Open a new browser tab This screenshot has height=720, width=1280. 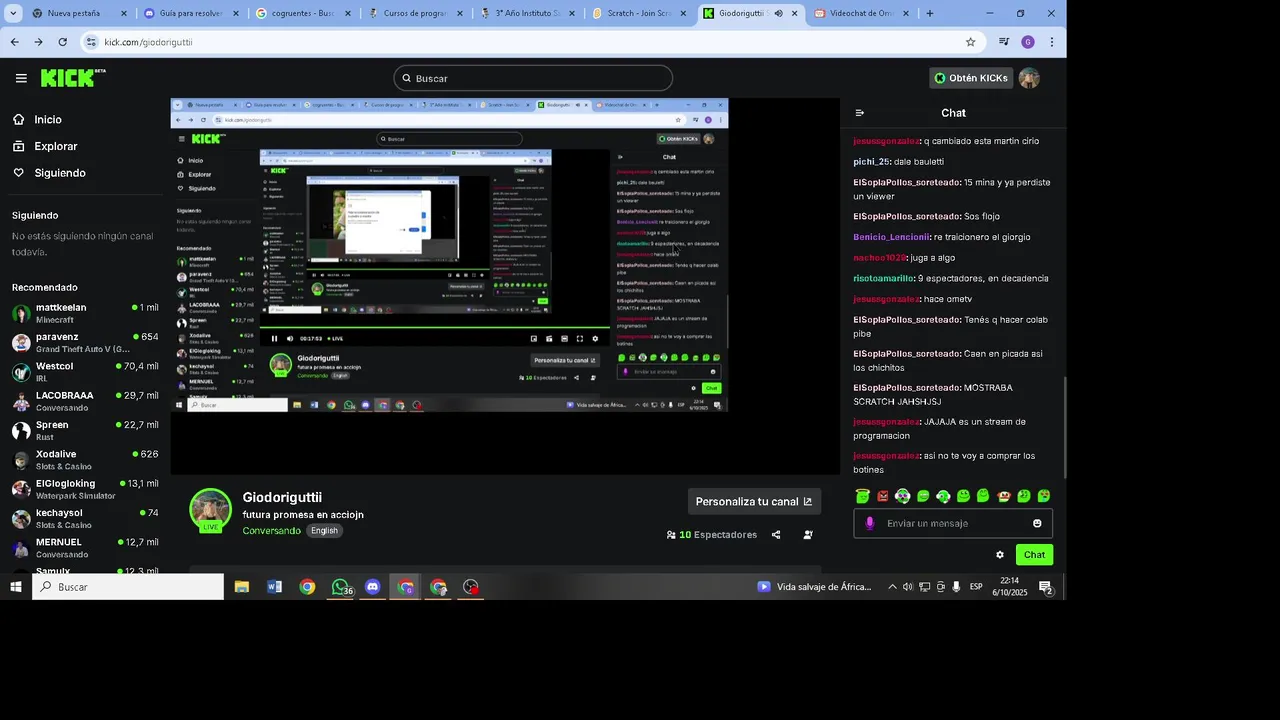click(929, 14)
